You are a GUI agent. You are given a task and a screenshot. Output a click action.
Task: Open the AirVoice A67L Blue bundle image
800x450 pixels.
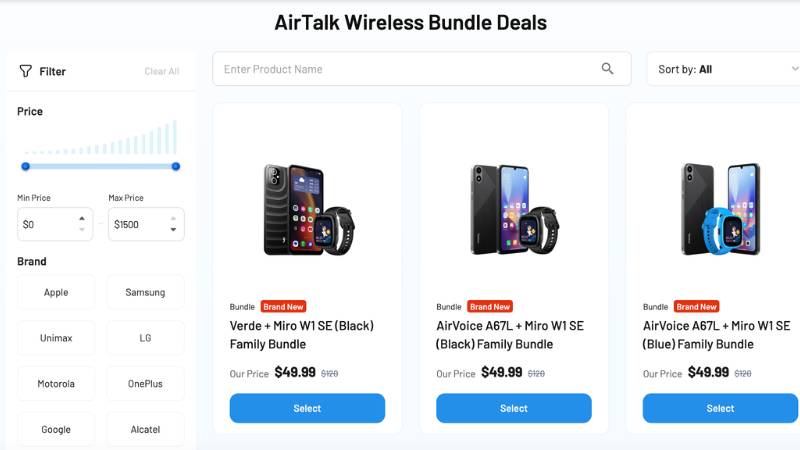[720, 209]
